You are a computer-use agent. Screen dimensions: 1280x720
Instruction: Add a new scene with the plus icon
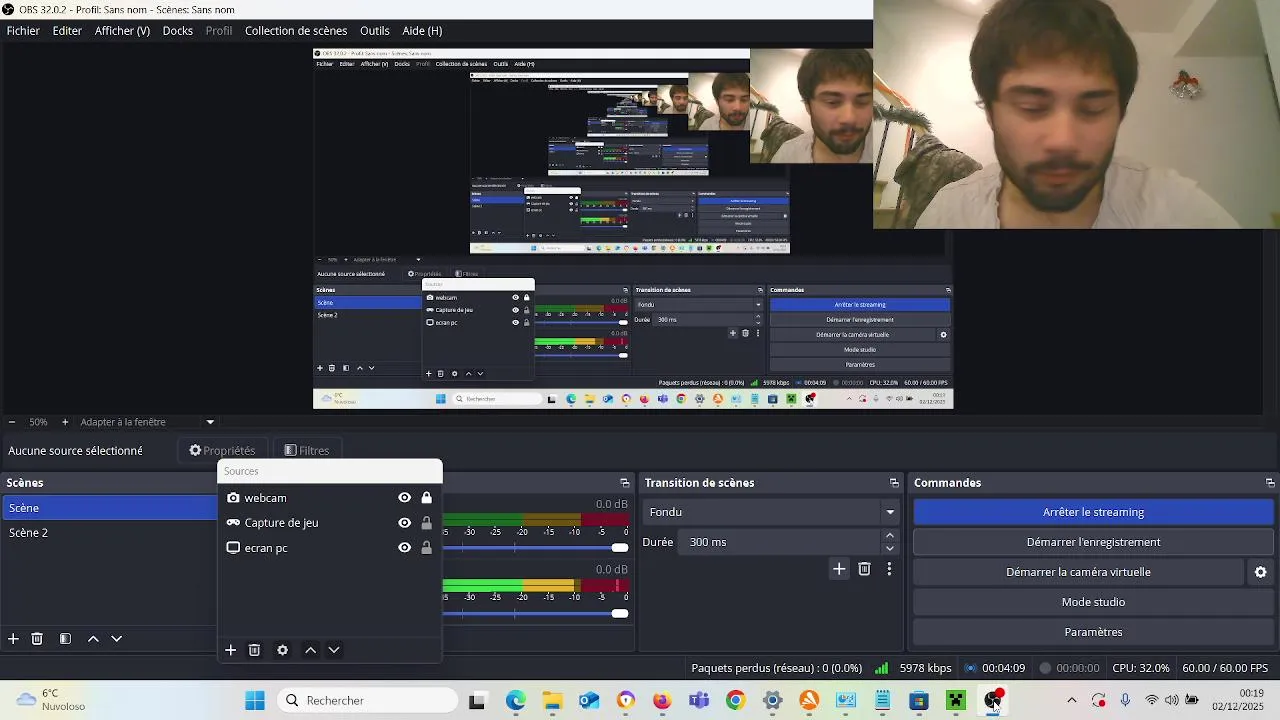pyautogui.click(x=13, y=639)
